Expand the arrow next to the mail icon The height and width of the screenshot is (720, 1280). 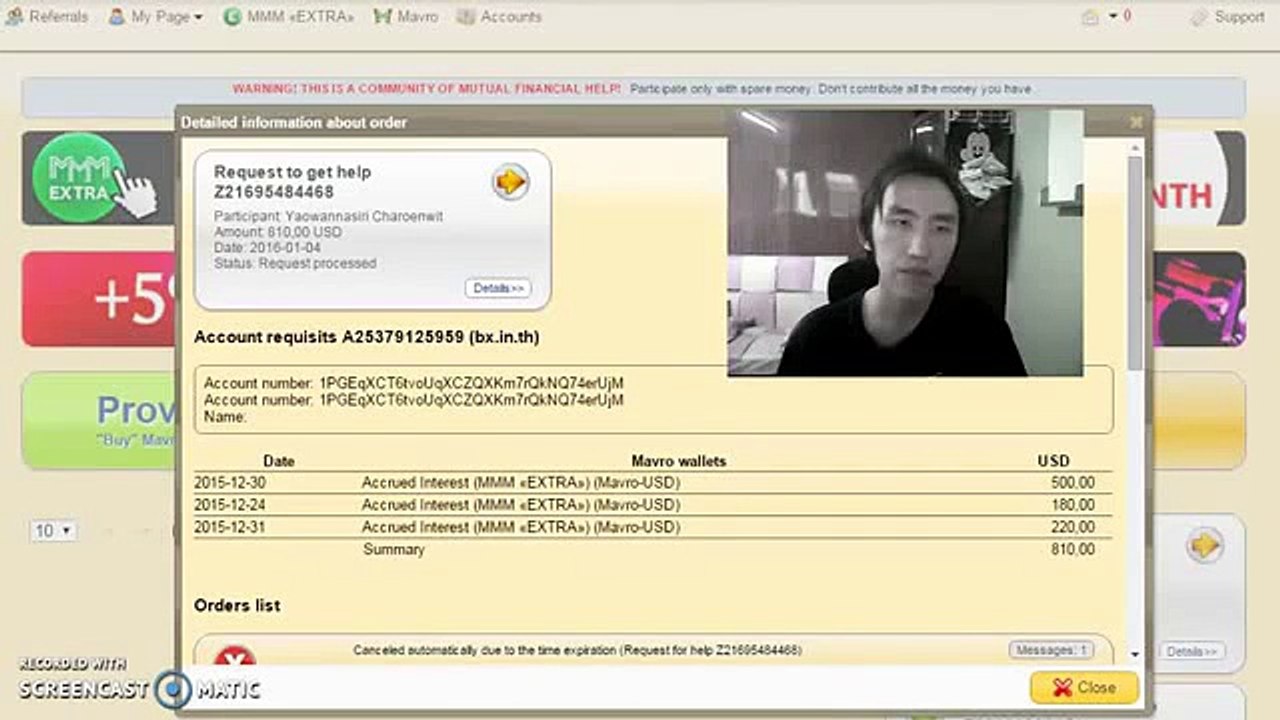tap(1112, 17)
